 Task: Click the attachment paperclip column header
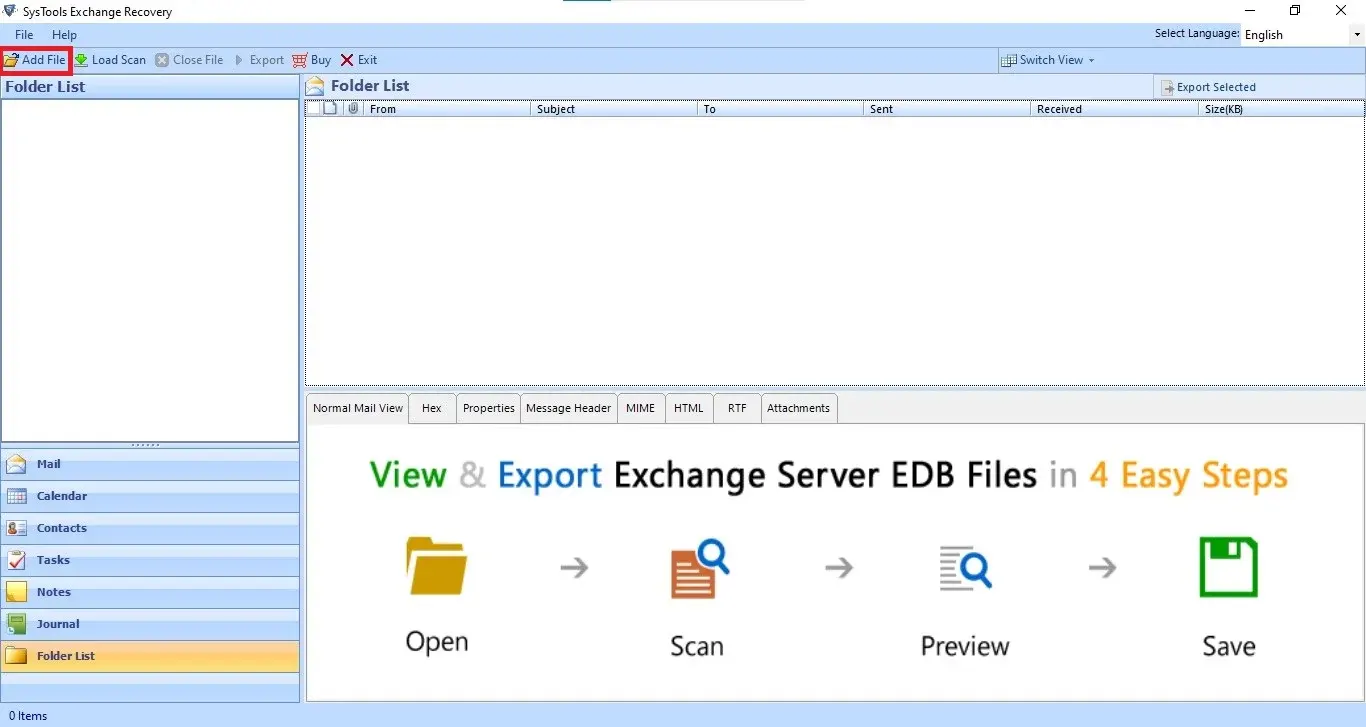352,108
